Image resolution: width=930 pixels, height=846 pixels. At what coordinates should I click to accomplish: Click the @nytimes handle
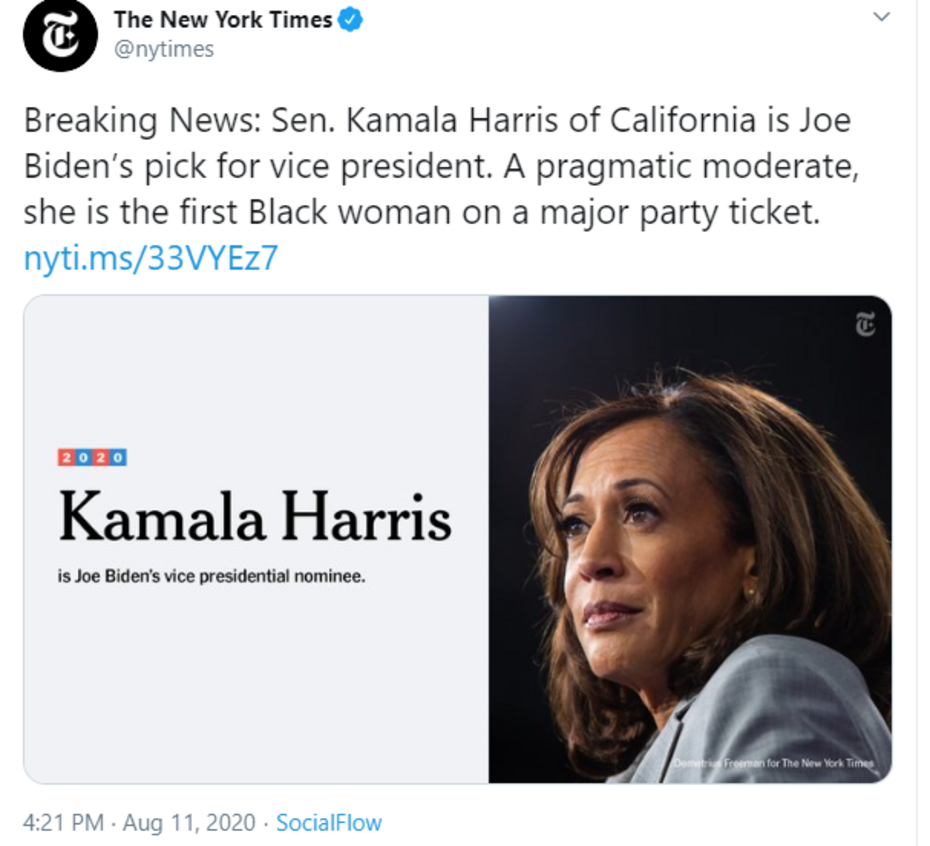pos(164,49)
